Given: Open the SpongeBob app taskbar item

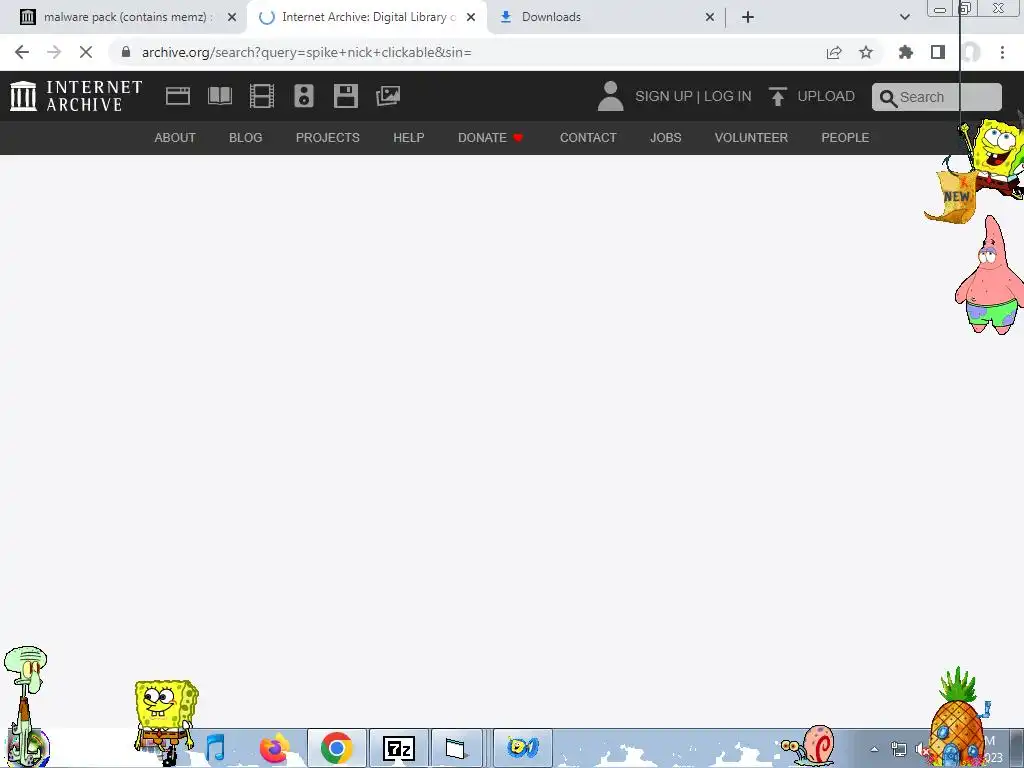Looking at the screenshot, I should tap(522, 748).
